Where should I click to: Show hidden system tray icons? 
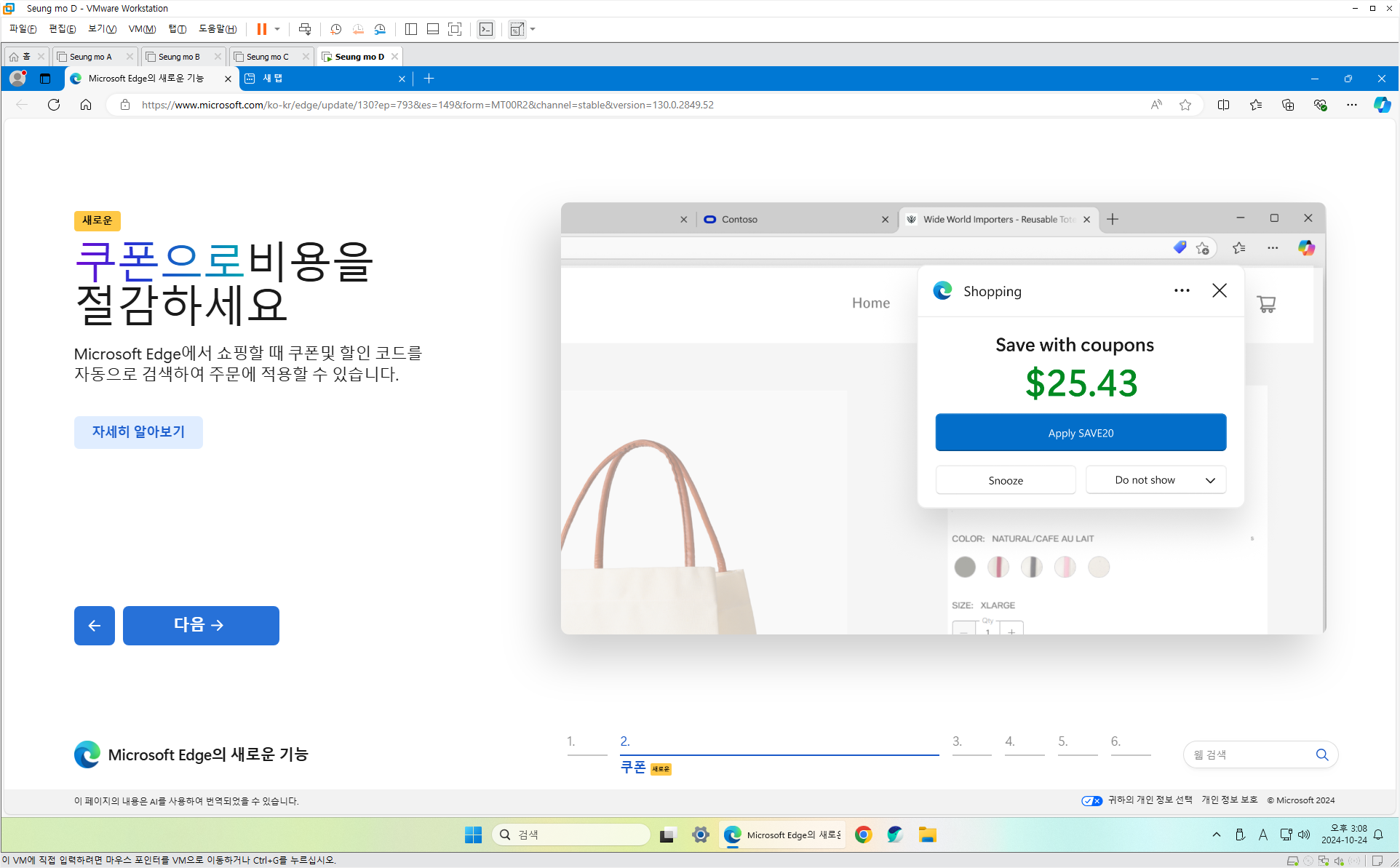tap(1217, 835)
